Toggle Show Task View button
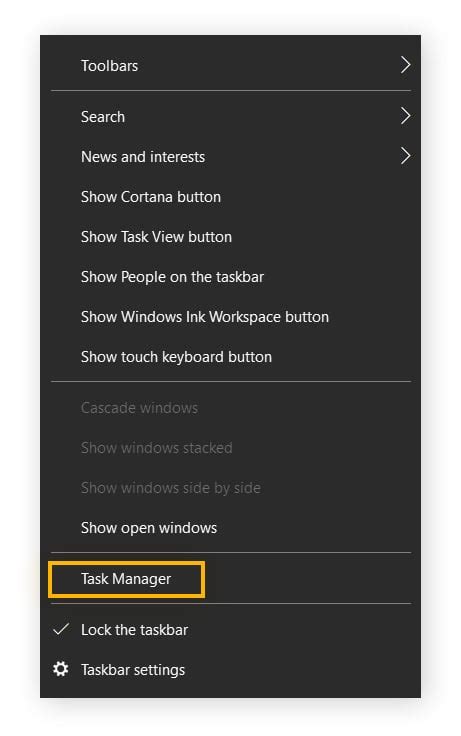Viewport: 461px width, 736px height. click(230, 237)
